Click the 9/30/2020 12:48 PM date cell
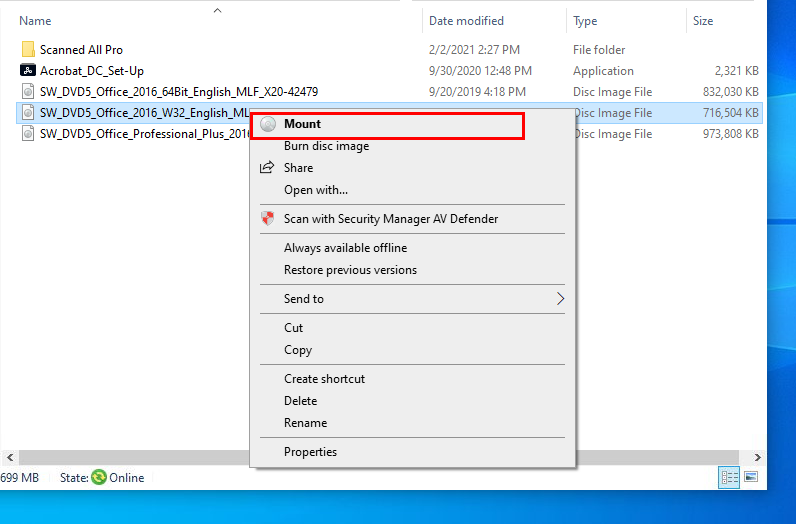The width and height of the screenshot is (796, 524). point(480,71)
